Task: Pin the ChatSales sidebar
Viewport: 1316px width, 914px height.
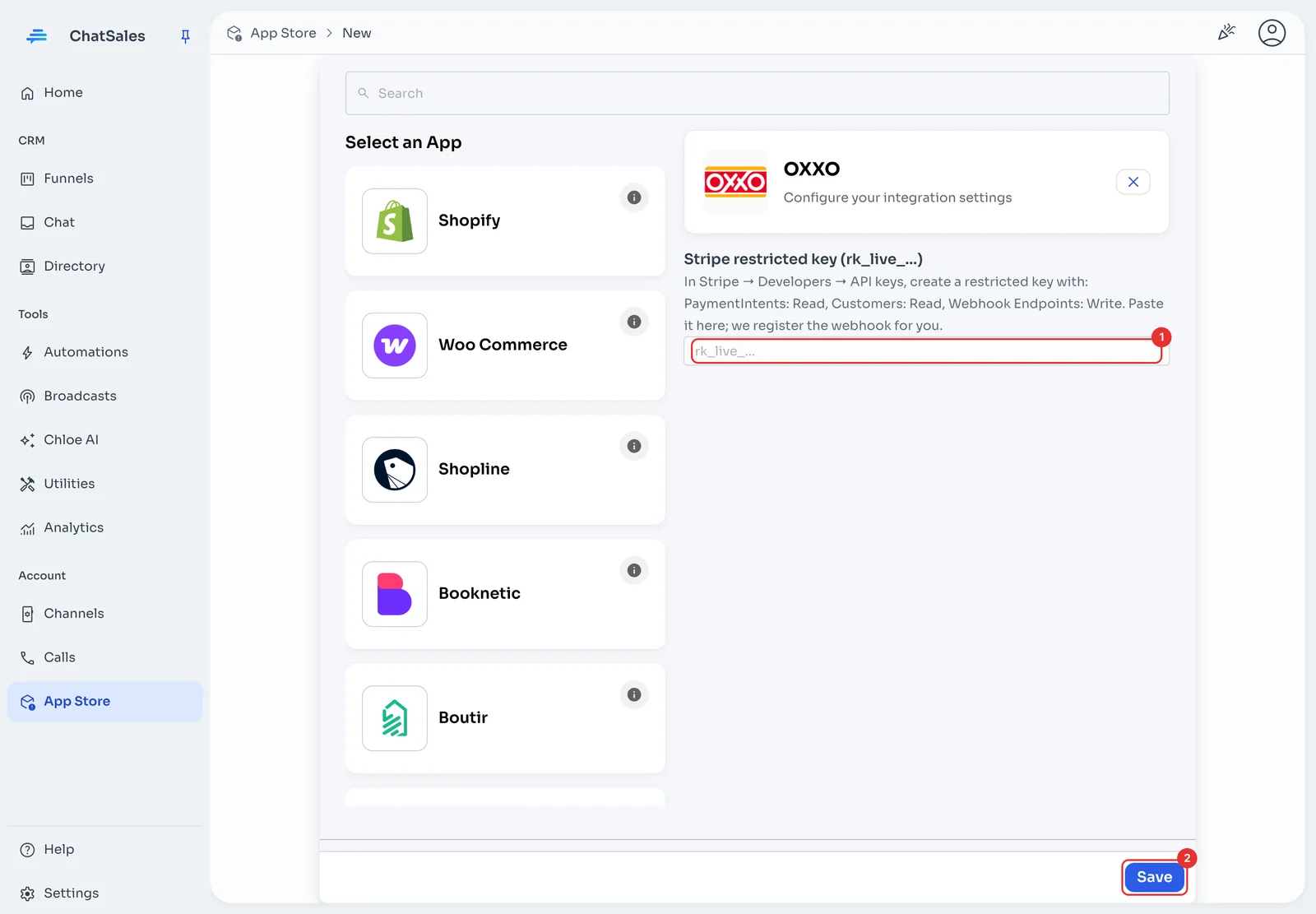Action: [185, 36]
